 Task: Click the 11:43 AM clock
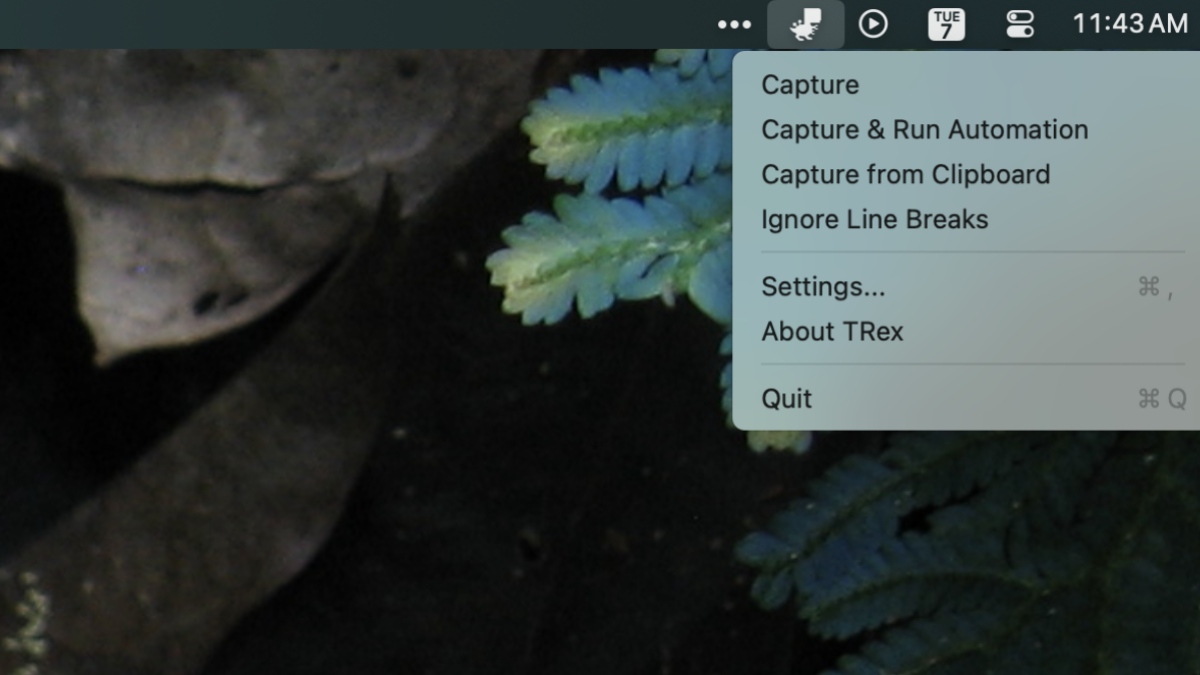coord(1130,24)
